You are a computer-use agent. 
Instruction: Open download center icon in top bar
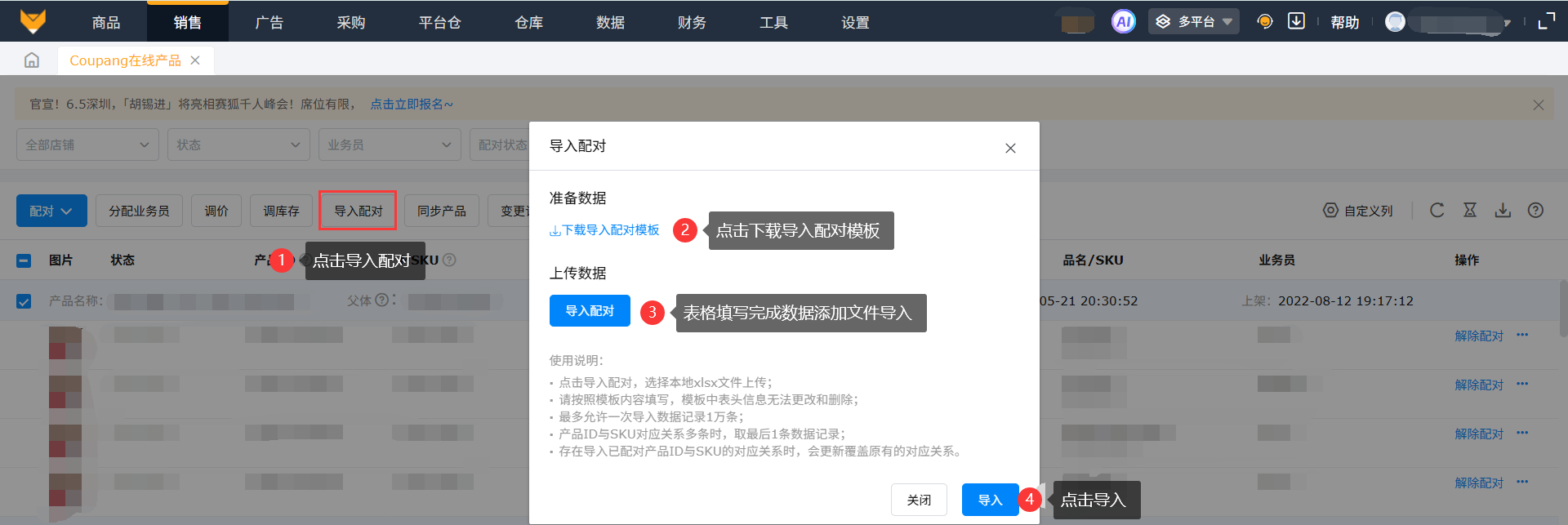pos(1296,21)
